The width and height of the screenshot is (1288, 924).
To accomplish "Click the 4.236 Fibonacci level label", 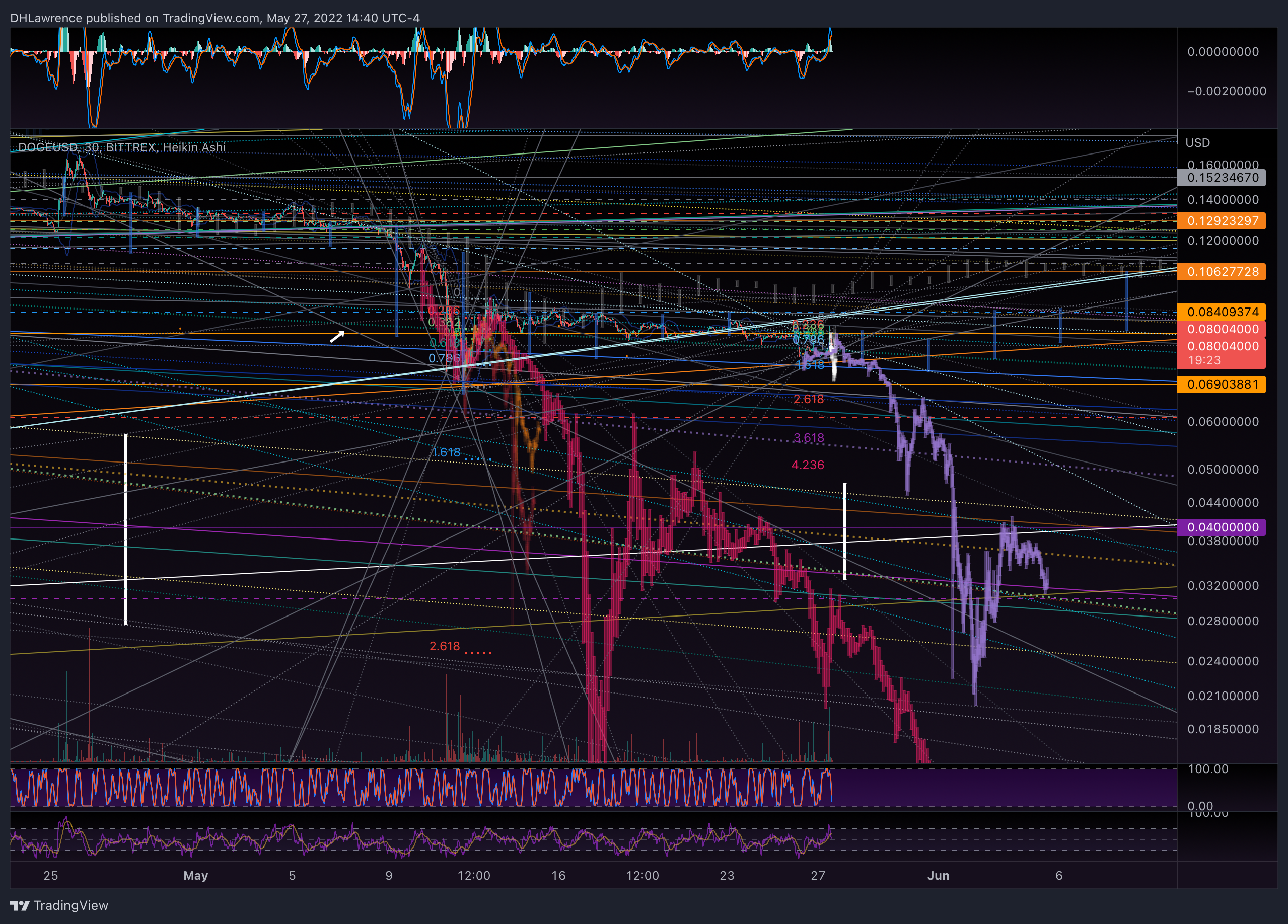I will [x=808, y=466].
